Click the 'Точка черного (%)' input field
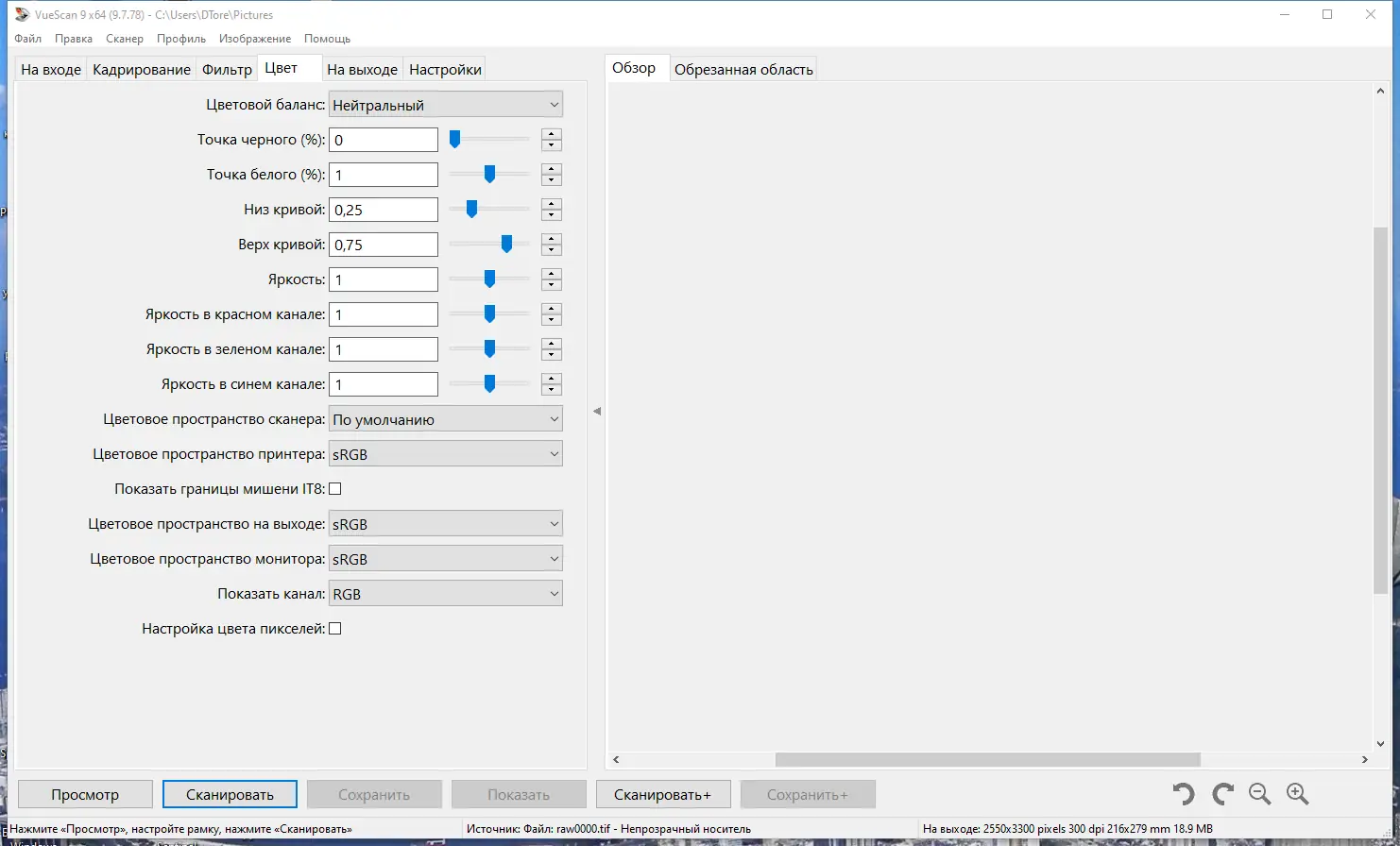Image resolution: width=1400 pixels, height=846 pixels. [383, 140]
